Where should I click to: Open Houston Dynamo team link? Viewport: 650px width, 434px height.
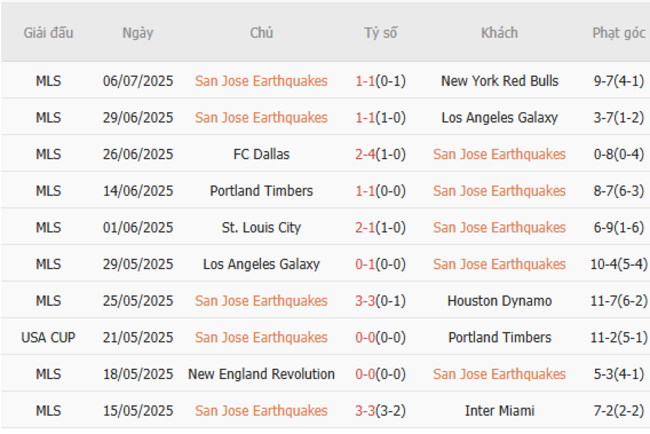(x=499, y=301)
